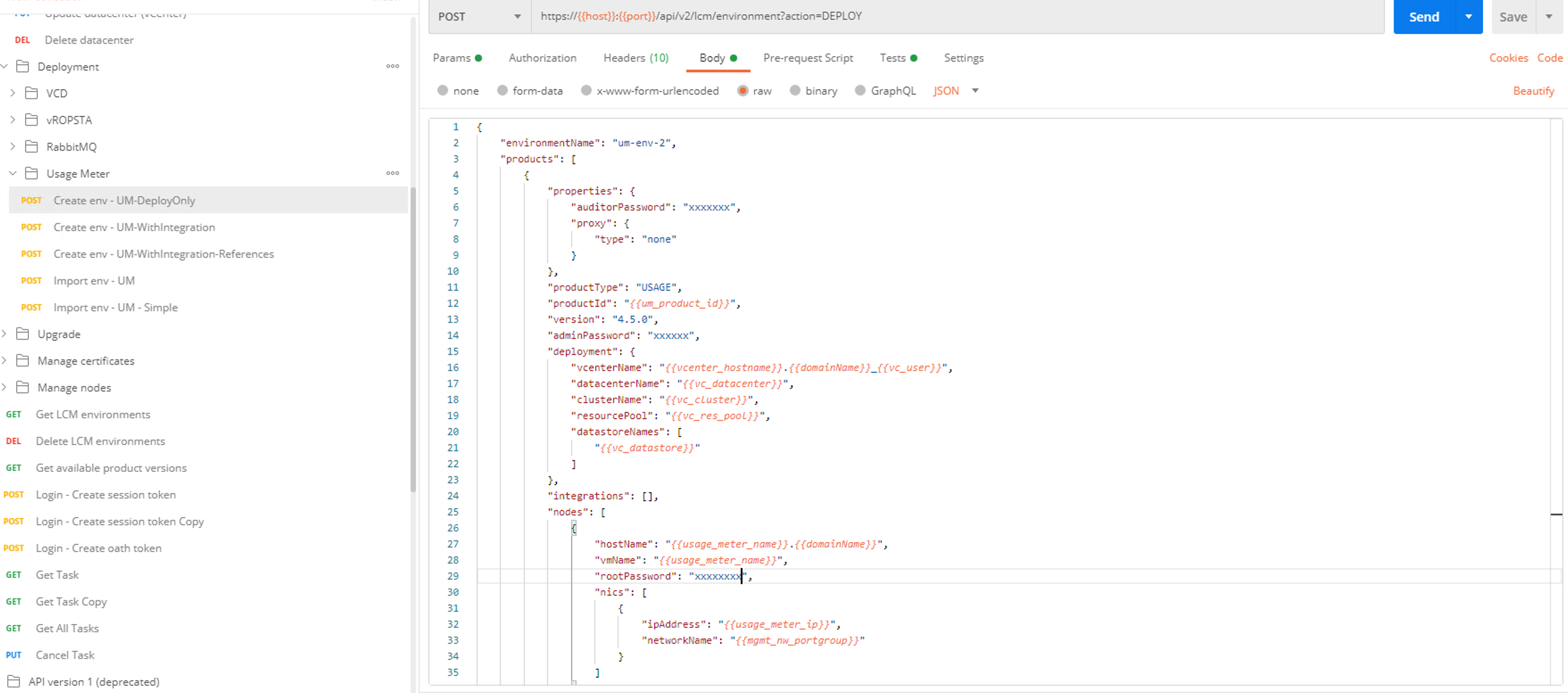
Task: Collapse the Deployment folder chevron
Action: click(5, 66)
